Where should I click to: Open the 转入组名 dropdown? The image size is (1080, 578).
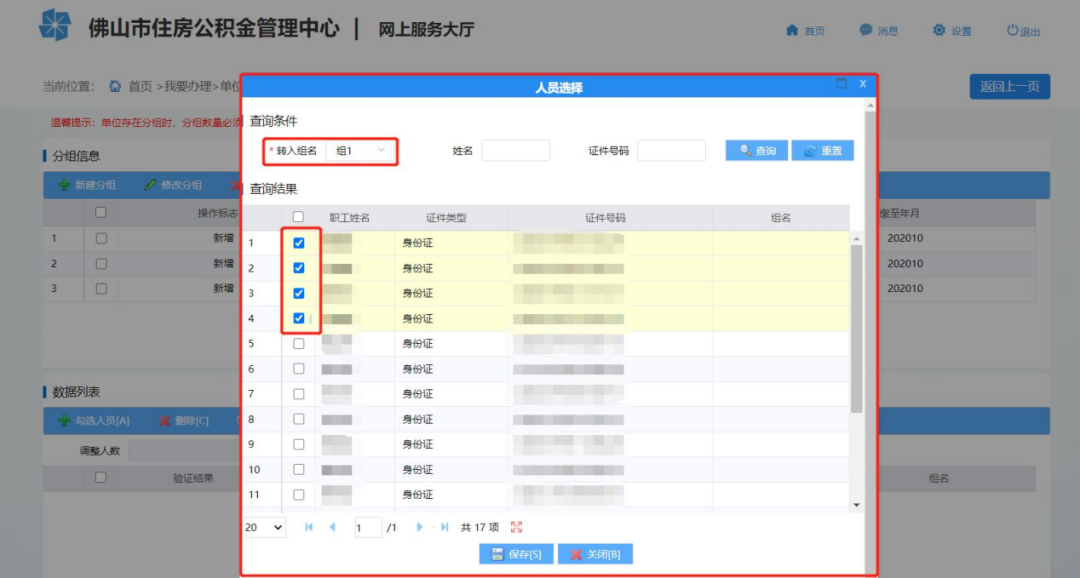(x=360, y=151)
